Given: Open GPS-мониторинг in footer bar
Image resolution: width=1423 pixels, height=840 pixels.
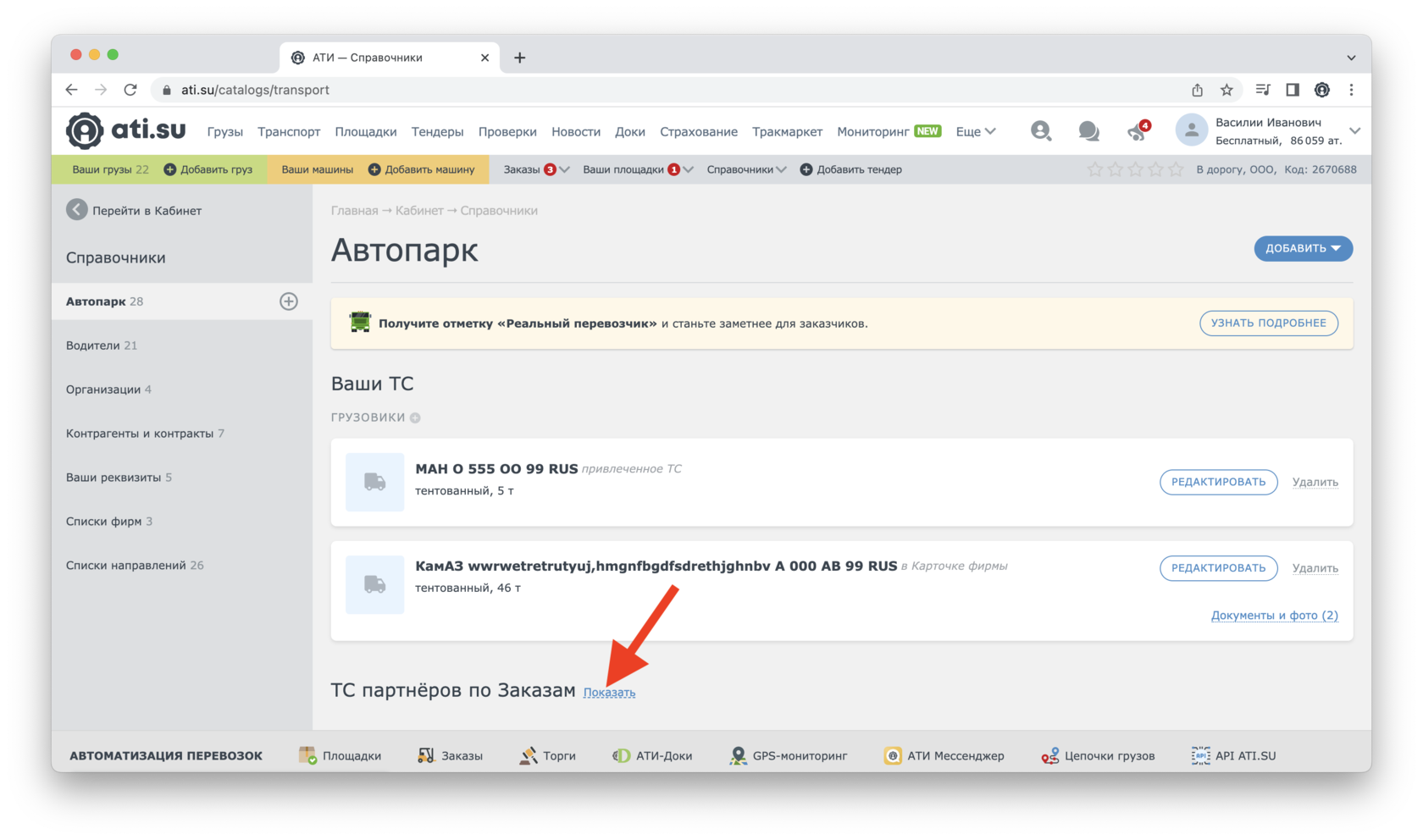Looking at the screenshot, I should (789, 755).
